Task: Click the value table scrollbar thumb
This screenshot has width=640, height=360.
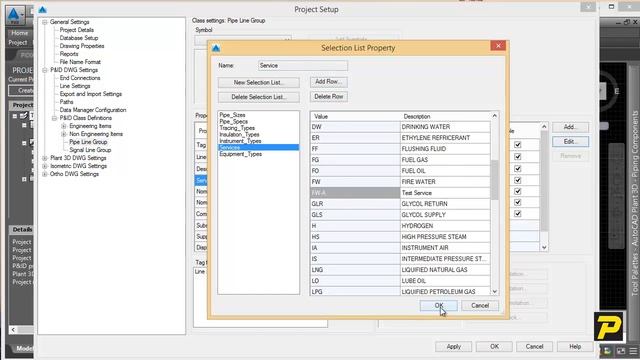Action: (495, 180)
